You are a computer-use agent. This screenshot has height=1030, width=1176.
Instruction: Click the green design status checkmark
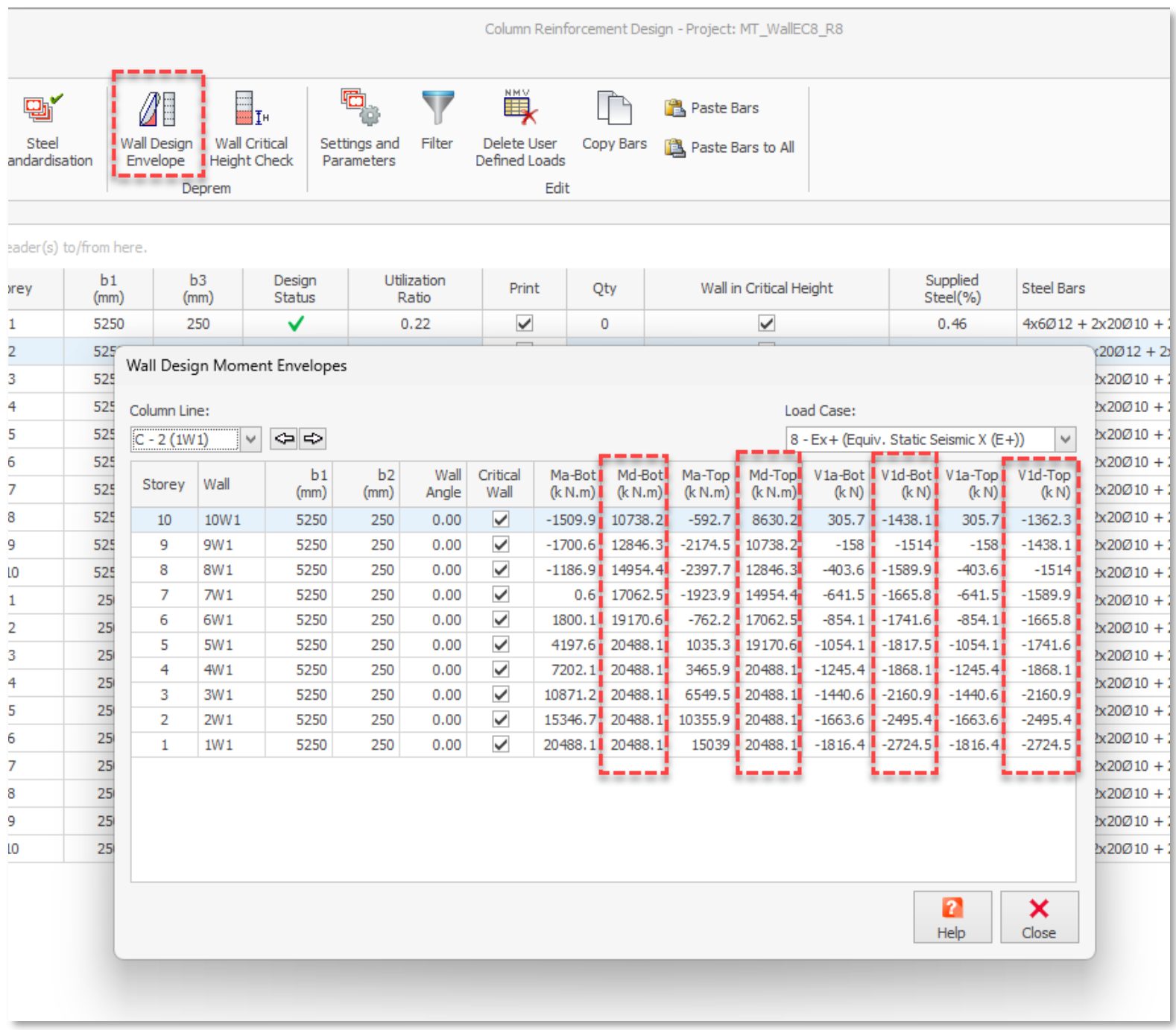point(296,323)
